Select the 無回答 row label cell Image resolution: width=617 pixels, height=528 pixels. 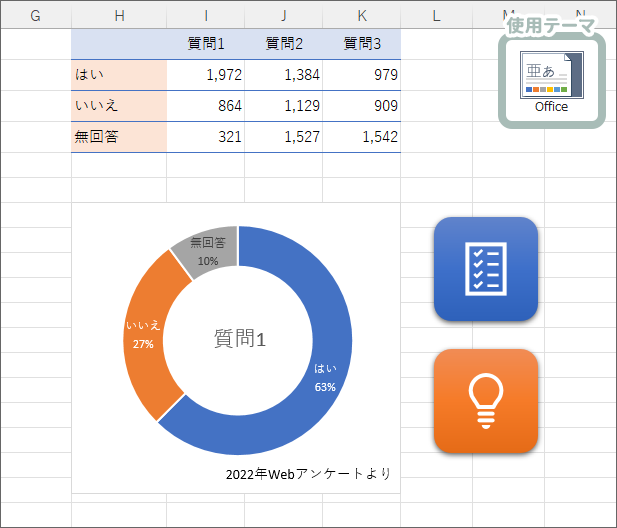point(119,137)
